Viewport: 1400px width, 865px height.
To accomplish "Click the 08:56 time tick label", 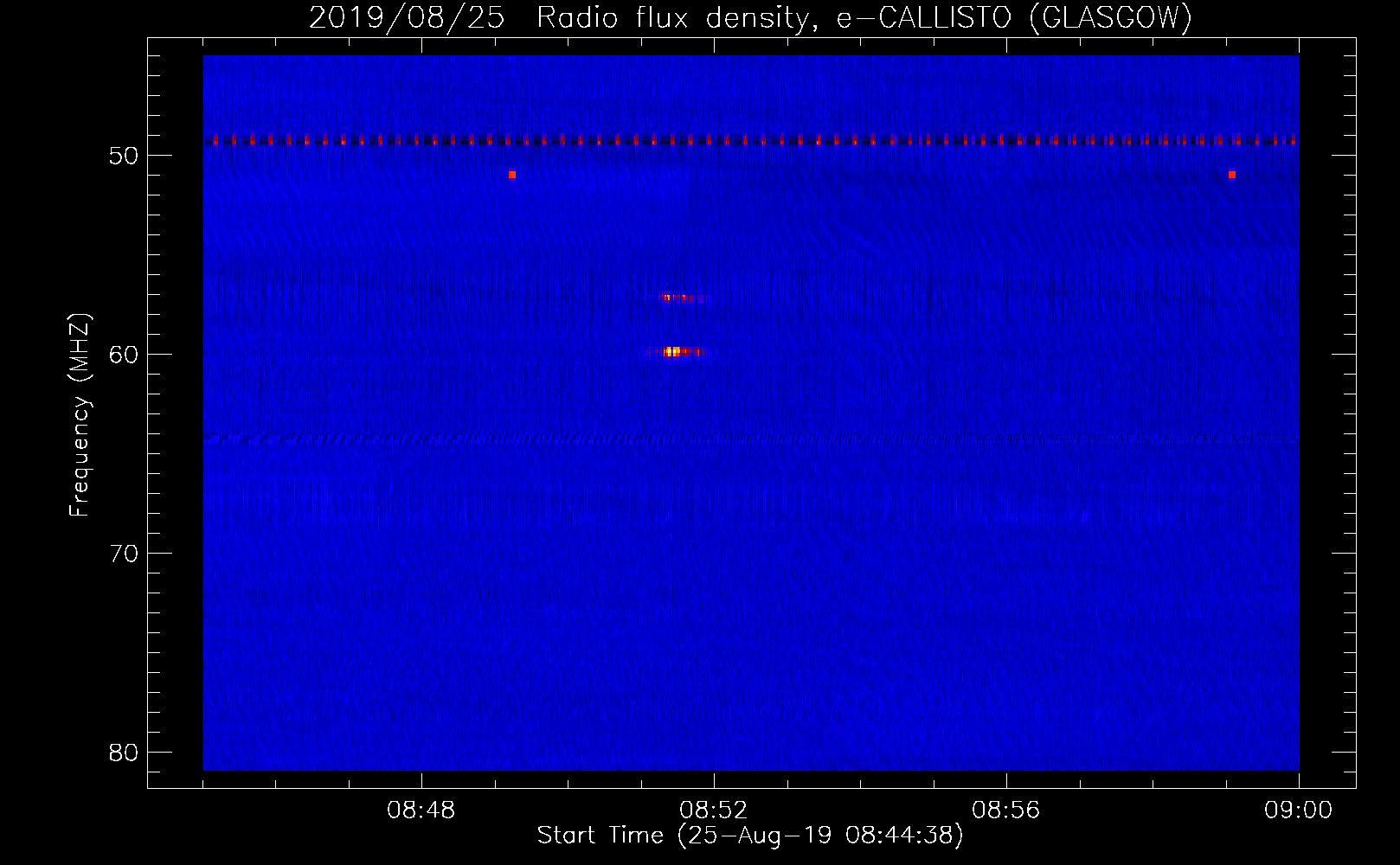I will coord(1006,811).
